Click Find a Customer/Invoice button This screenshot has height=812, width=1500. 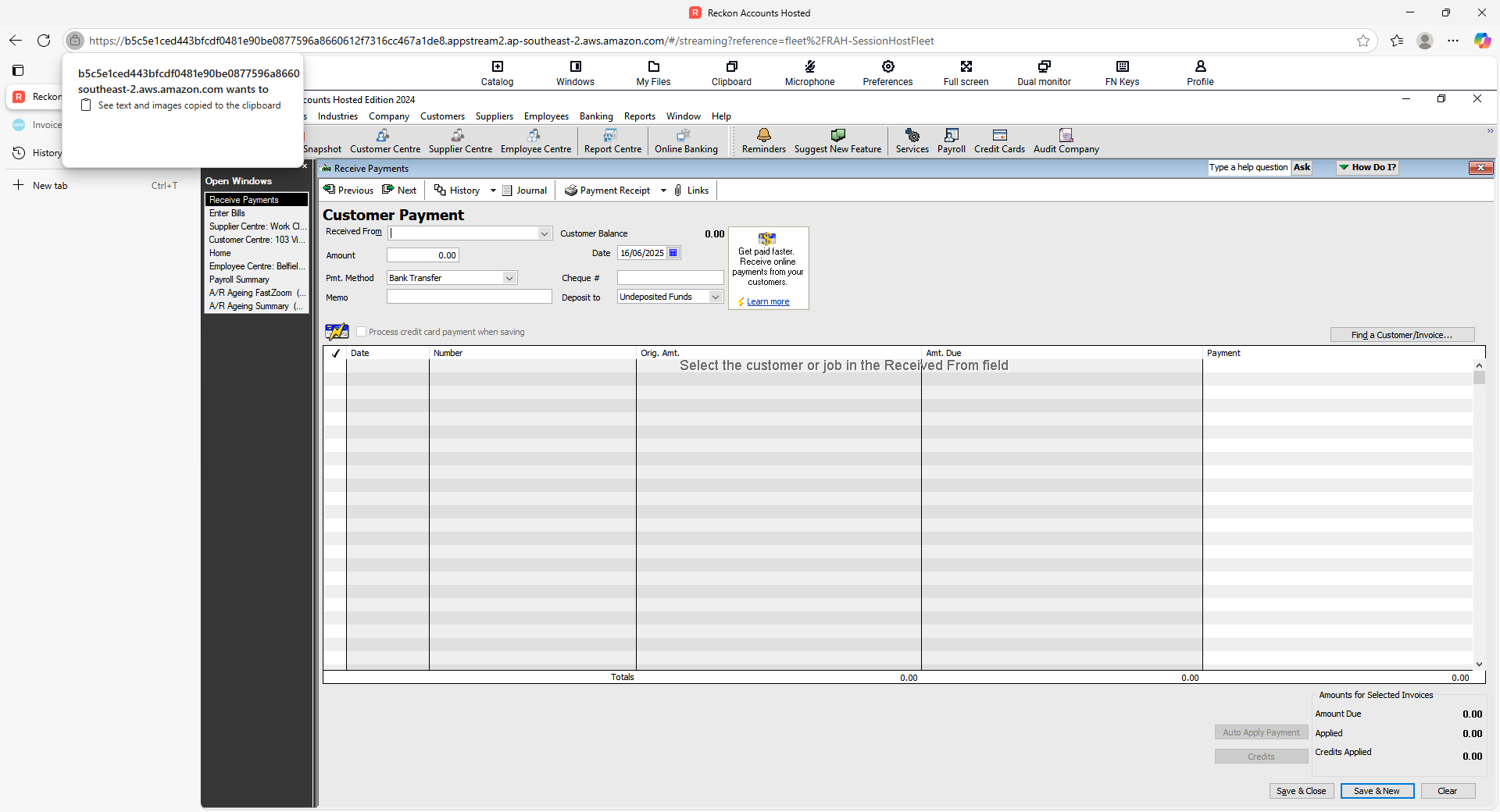click(x=1402, y=335)
